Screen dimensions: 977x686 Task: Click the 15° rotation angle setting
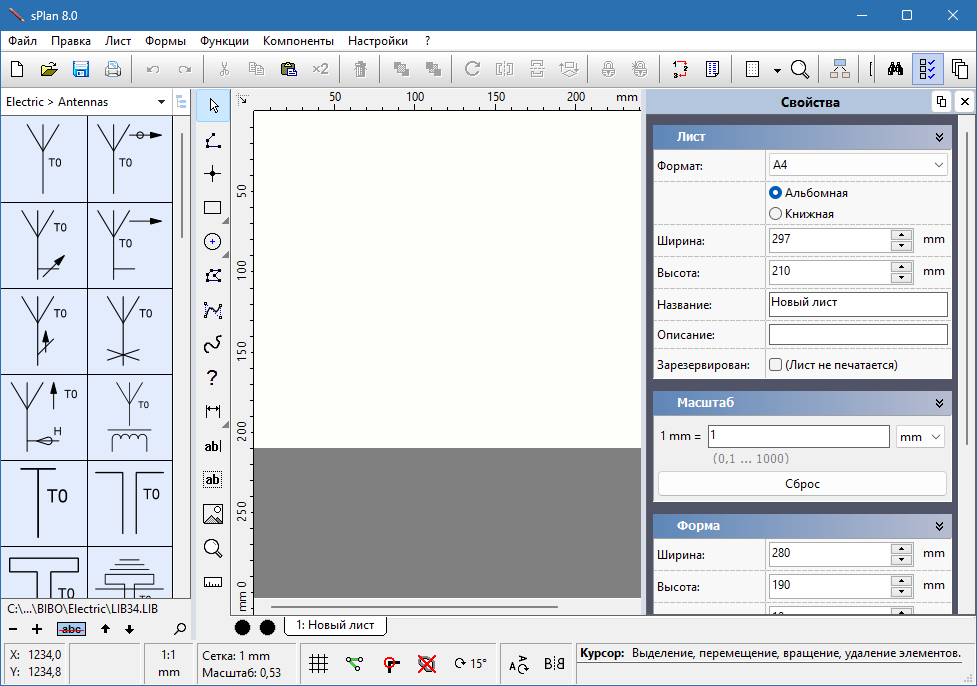click(470, 664)
